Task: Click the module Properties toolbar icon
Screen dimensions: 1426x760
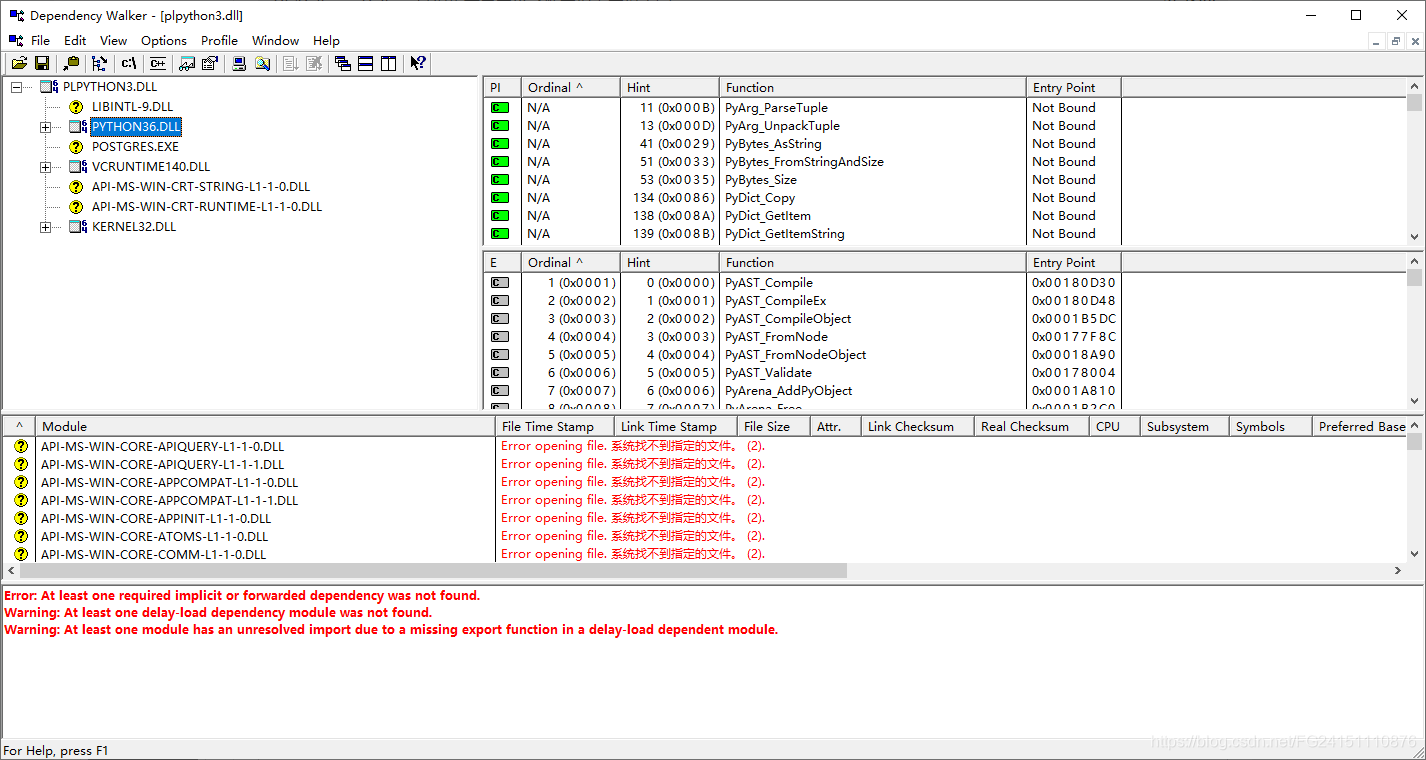Action: tap(210, 63)
